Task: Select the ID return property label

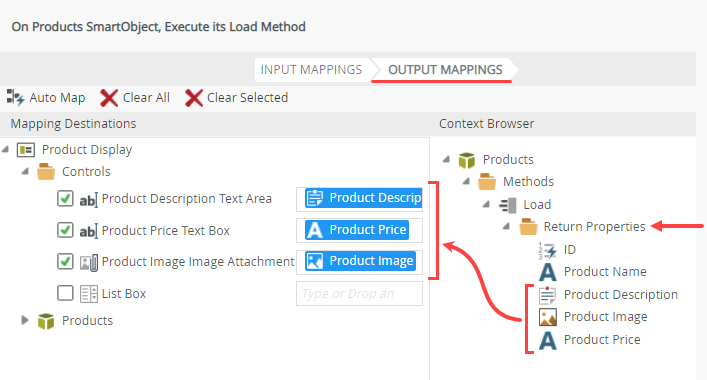Action: [x=570, y=250]
